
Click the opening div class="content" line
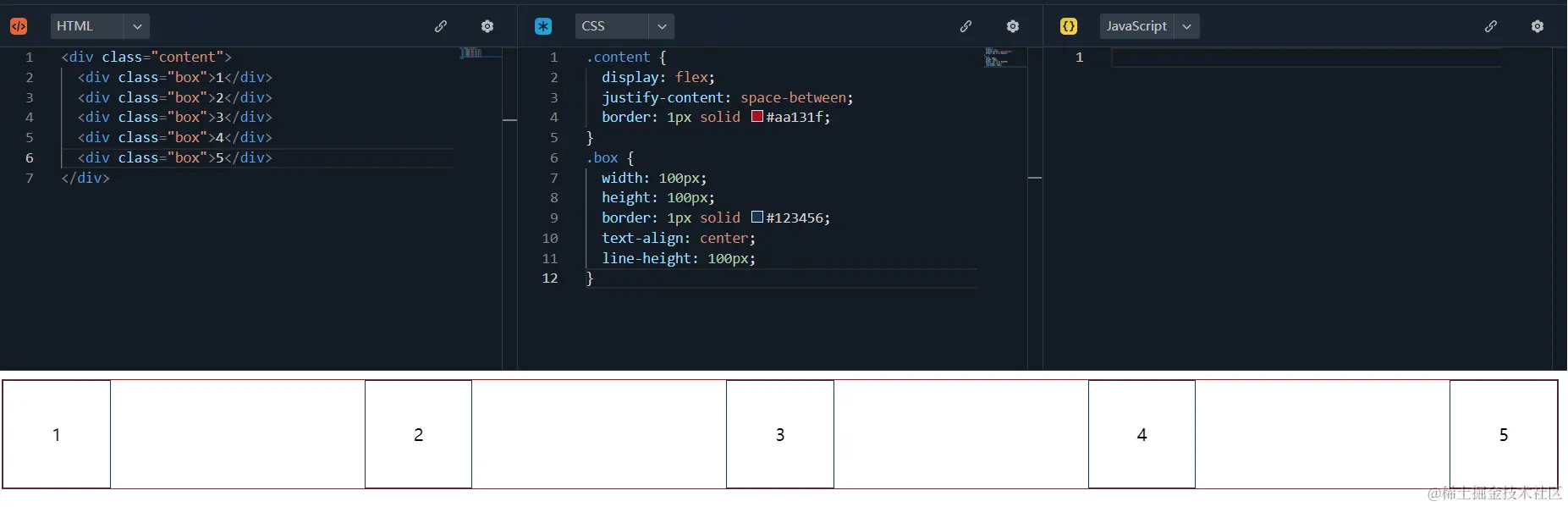coord(146,57)
